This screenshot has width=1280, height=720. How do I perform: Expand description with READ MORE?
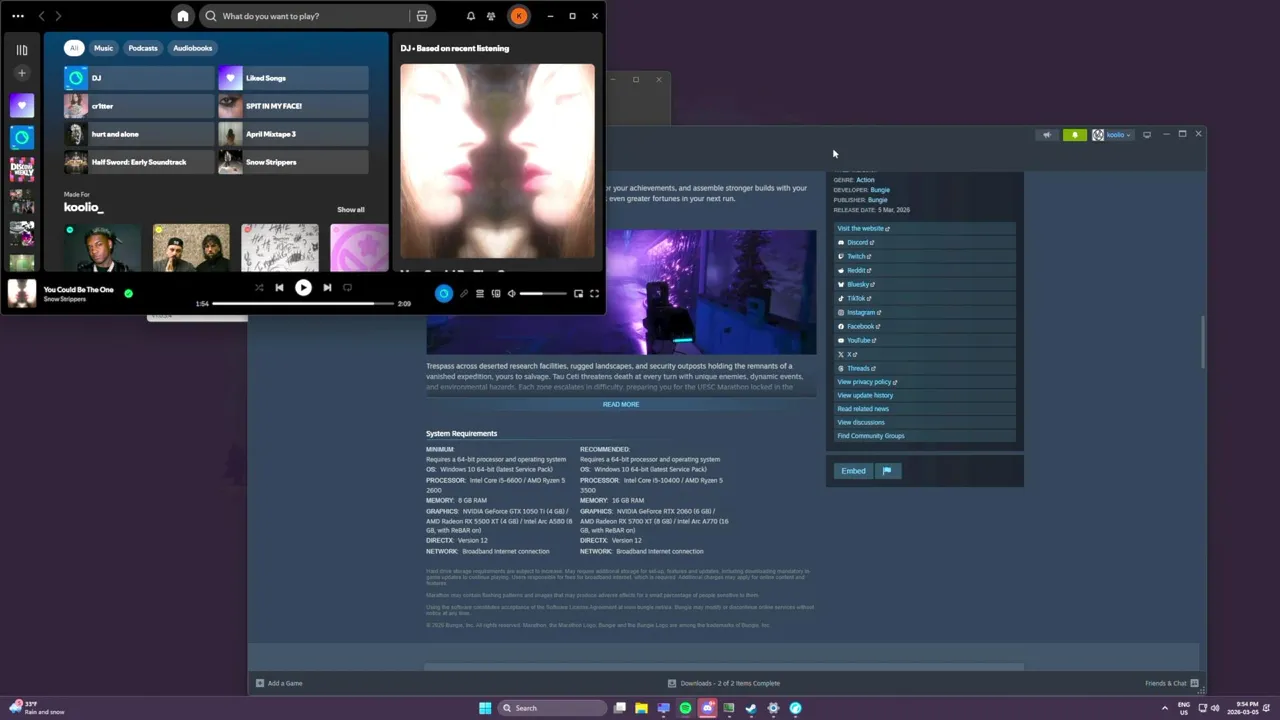621,404
